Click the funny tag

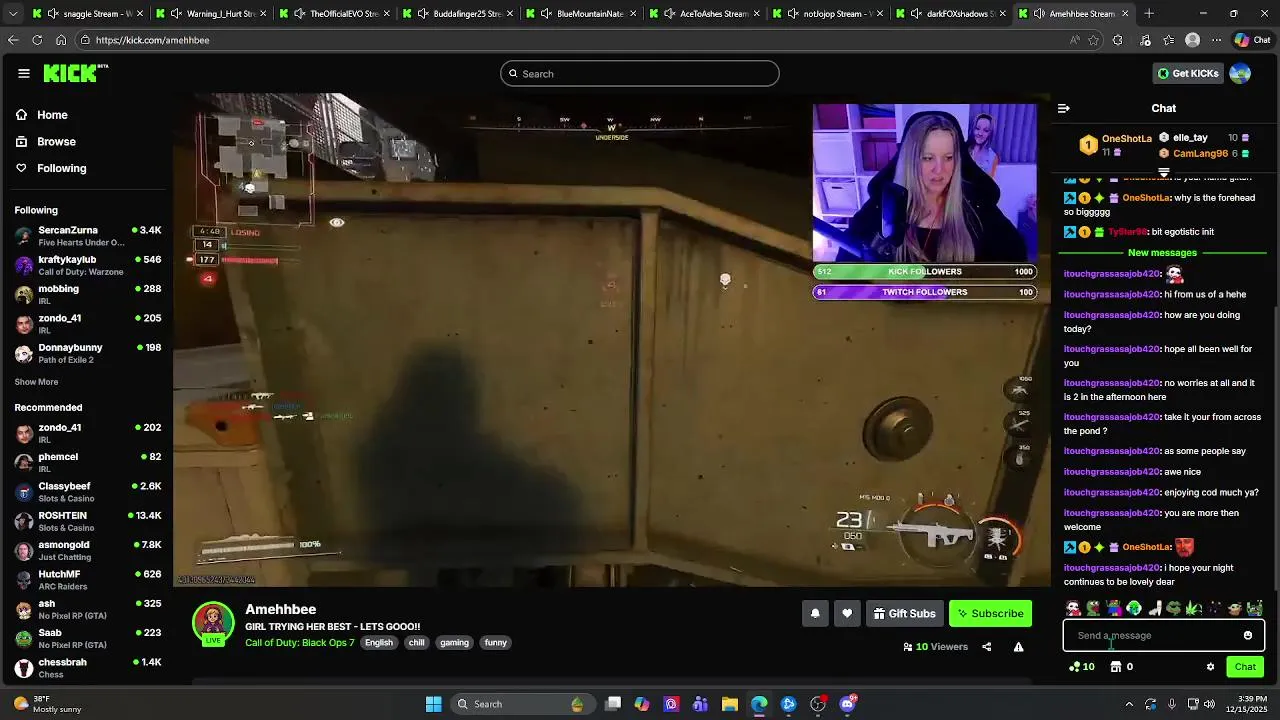point(496,643)
